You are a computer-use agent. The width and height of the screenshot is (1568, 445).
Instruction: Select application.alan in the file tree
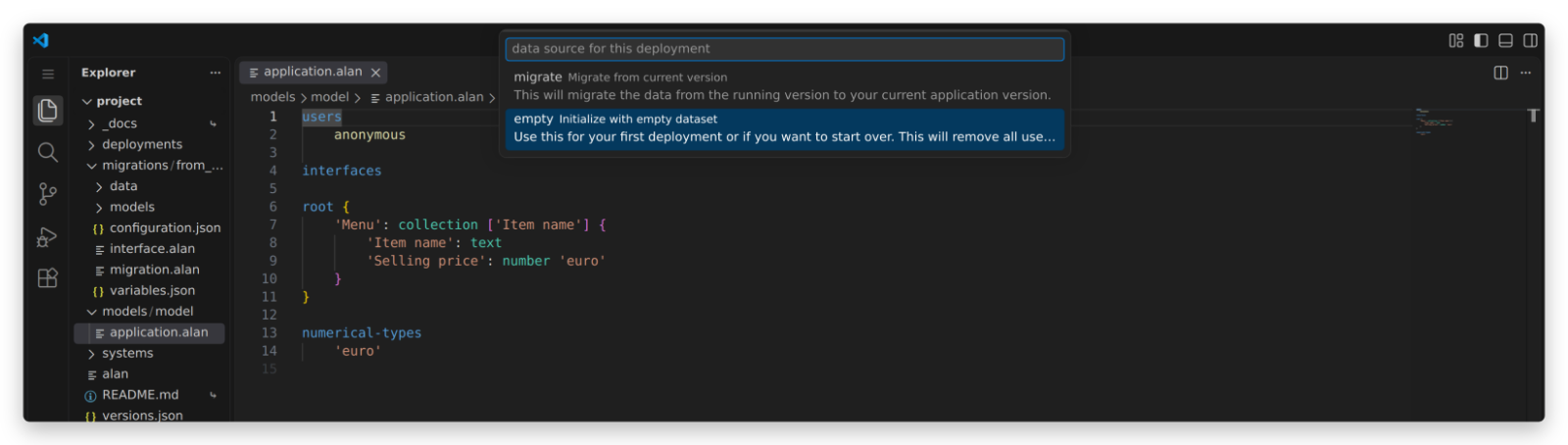point(149,332)
